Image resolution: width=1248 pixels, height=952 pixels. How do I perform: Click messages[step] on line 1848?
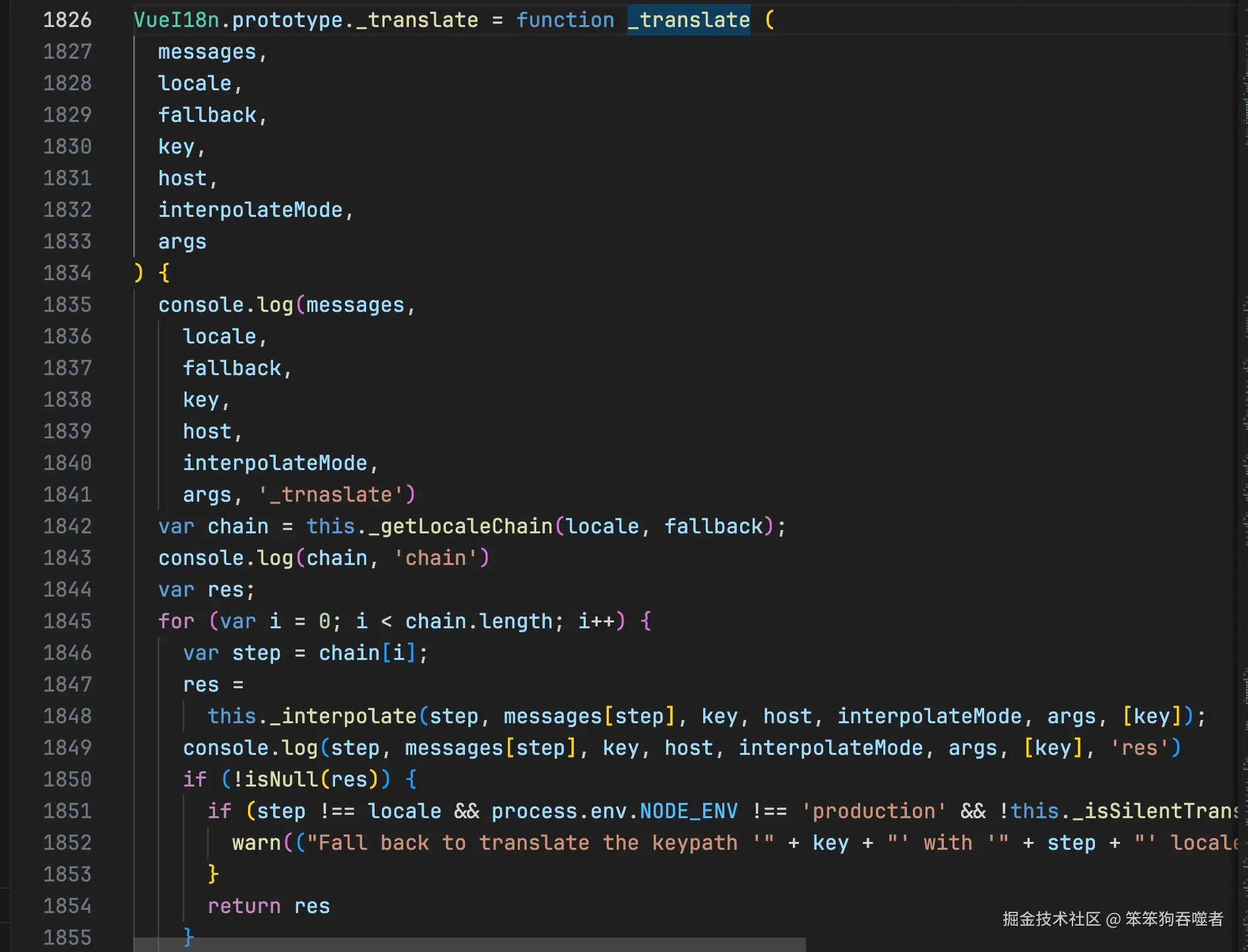click(x=590, y=716)
